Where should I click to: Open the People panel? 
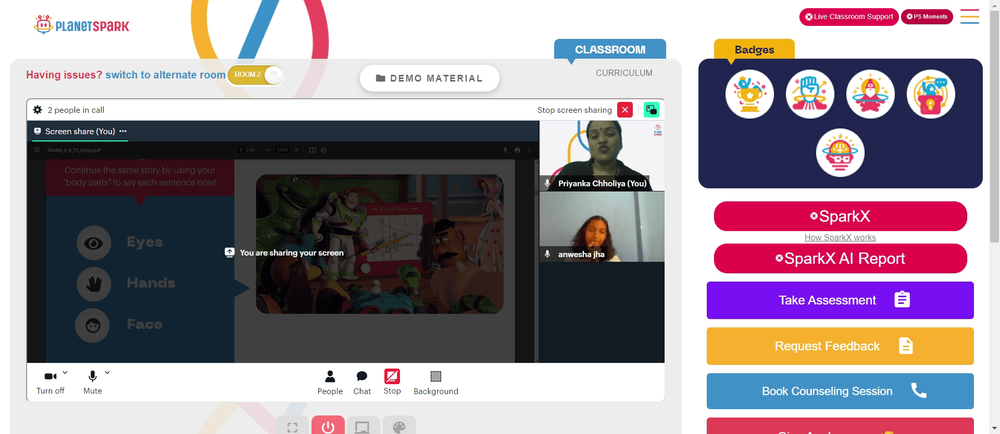pyautogui.click(x=330, y=382)
